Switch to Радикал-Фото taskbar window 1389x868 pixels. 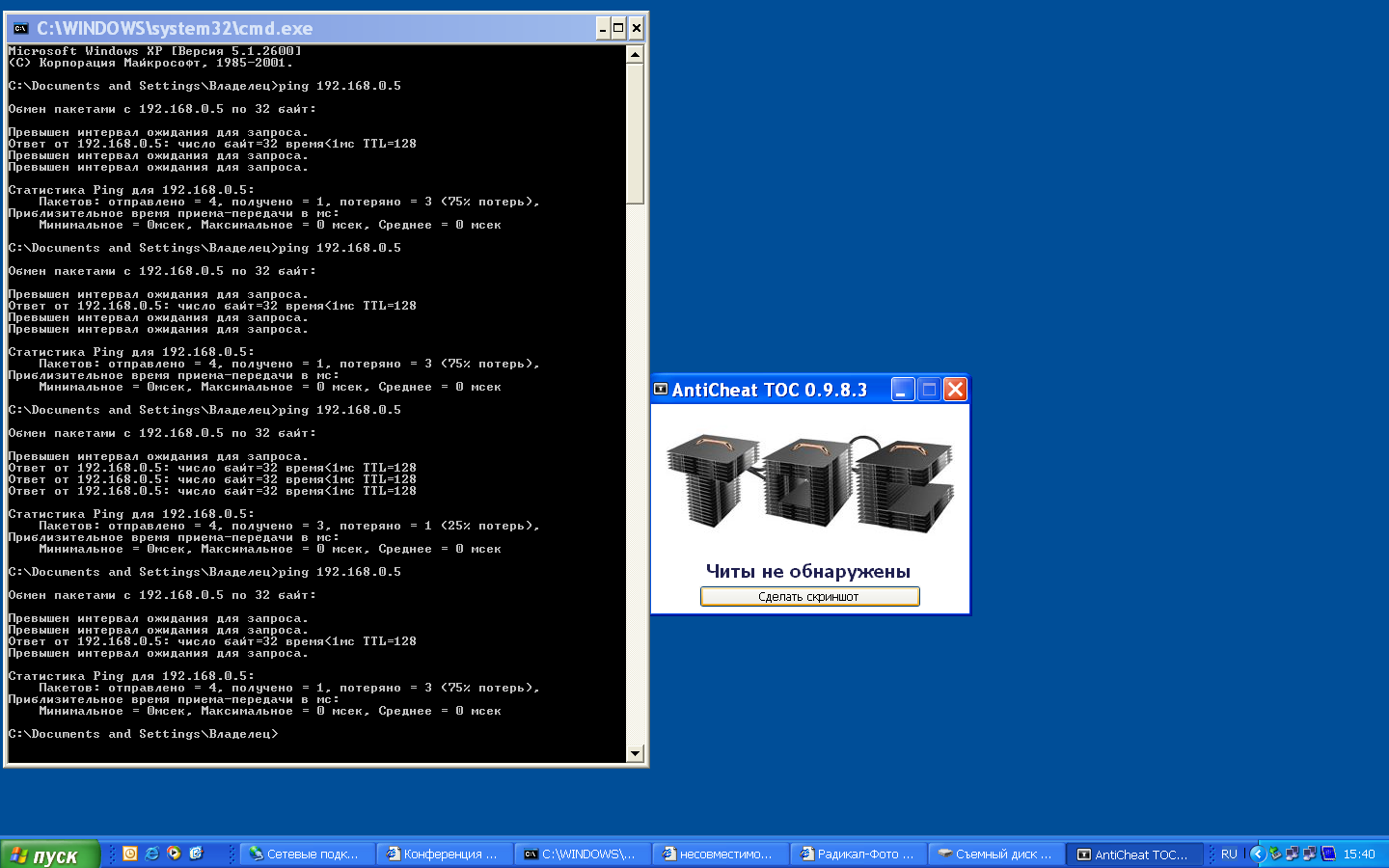click(x=858, y=854)
